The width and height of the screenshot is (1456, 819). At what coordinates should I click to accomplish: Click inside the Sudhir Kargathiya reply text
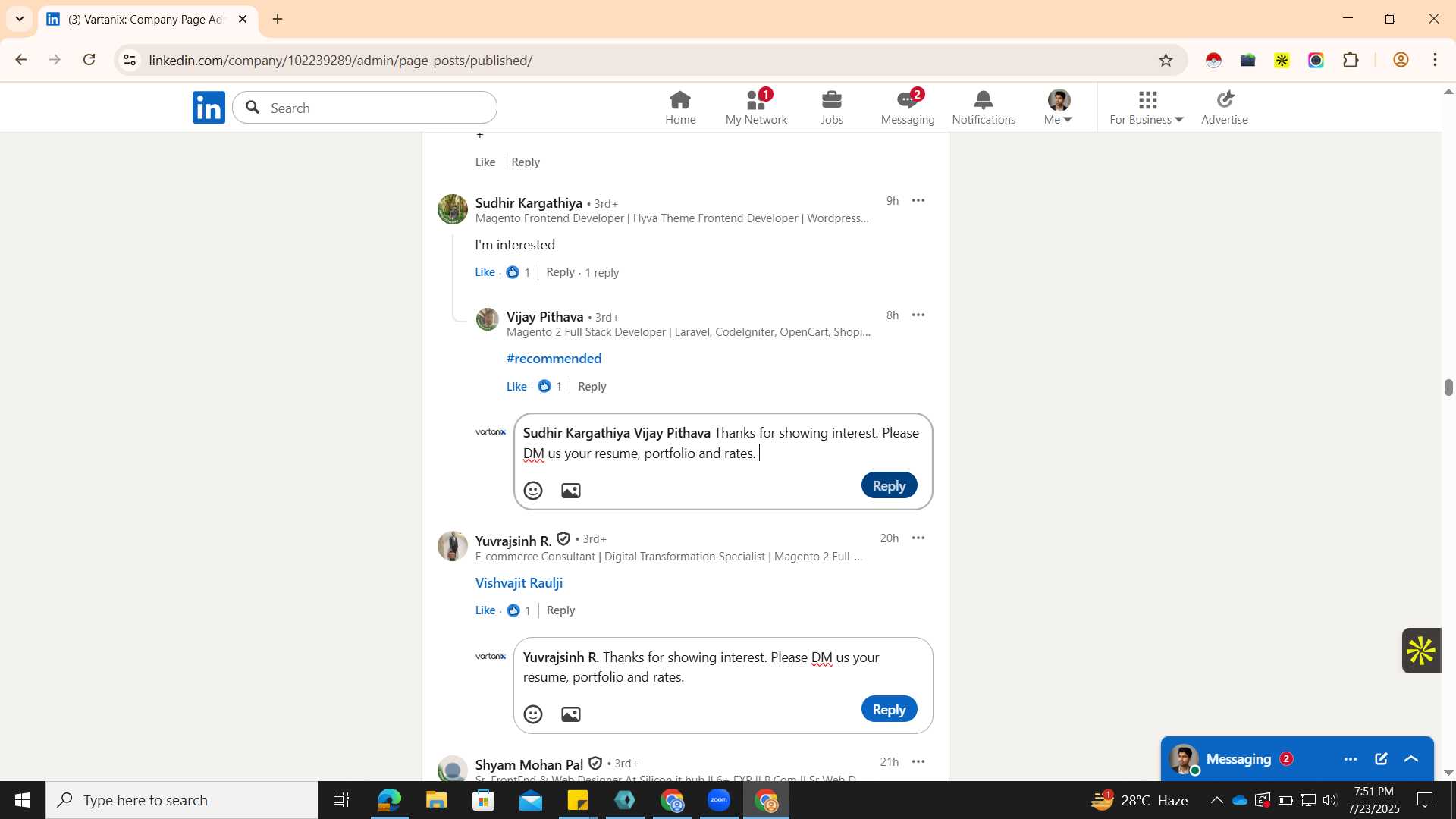tap(720, 443)
